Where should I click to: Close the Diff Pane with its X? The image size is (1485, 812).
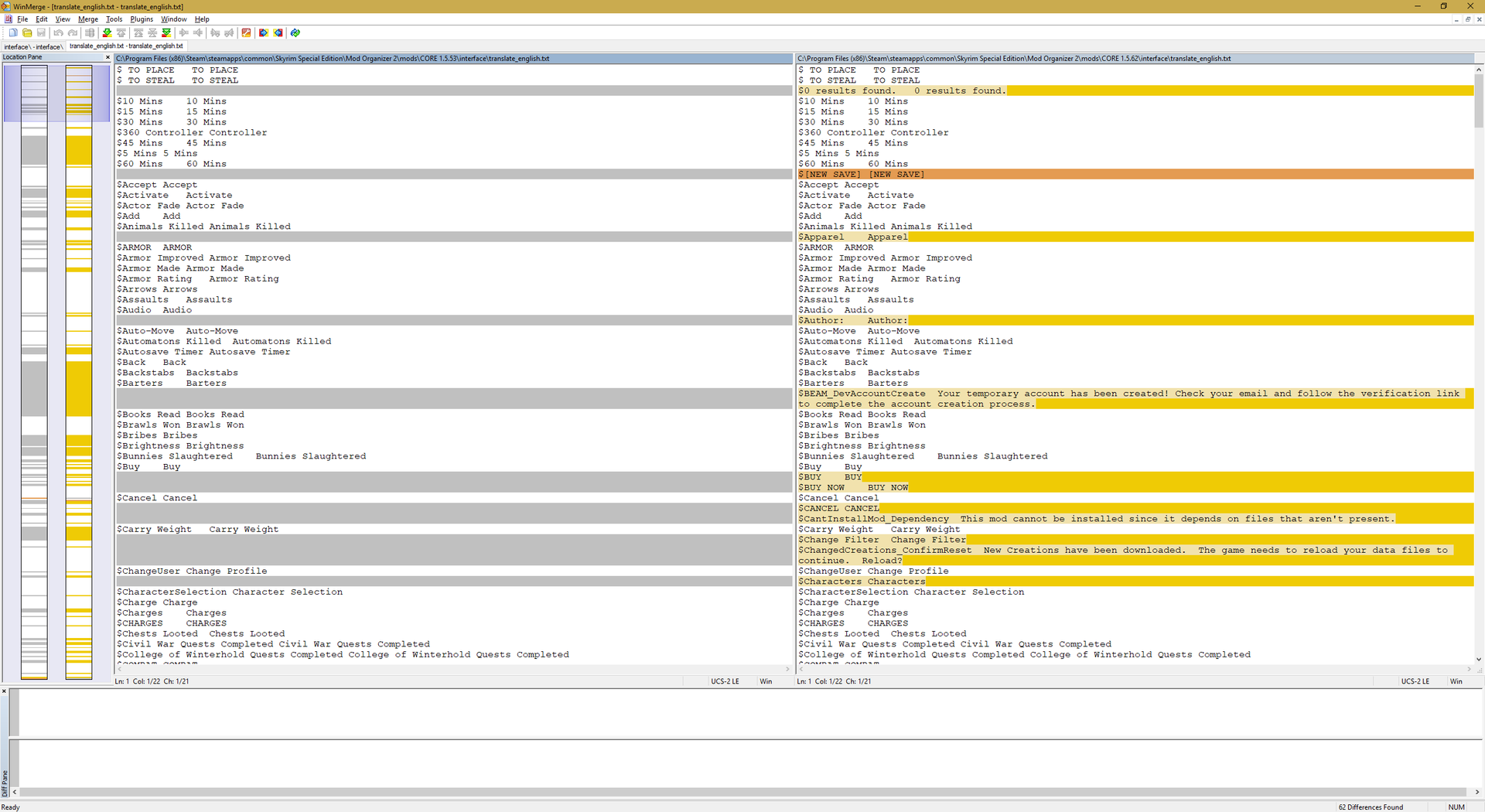point(4,691)
